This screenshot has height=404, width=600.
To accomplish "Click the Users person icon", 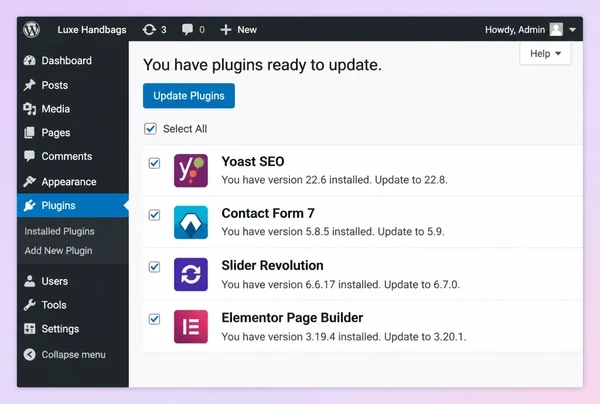I will point(29,281).
